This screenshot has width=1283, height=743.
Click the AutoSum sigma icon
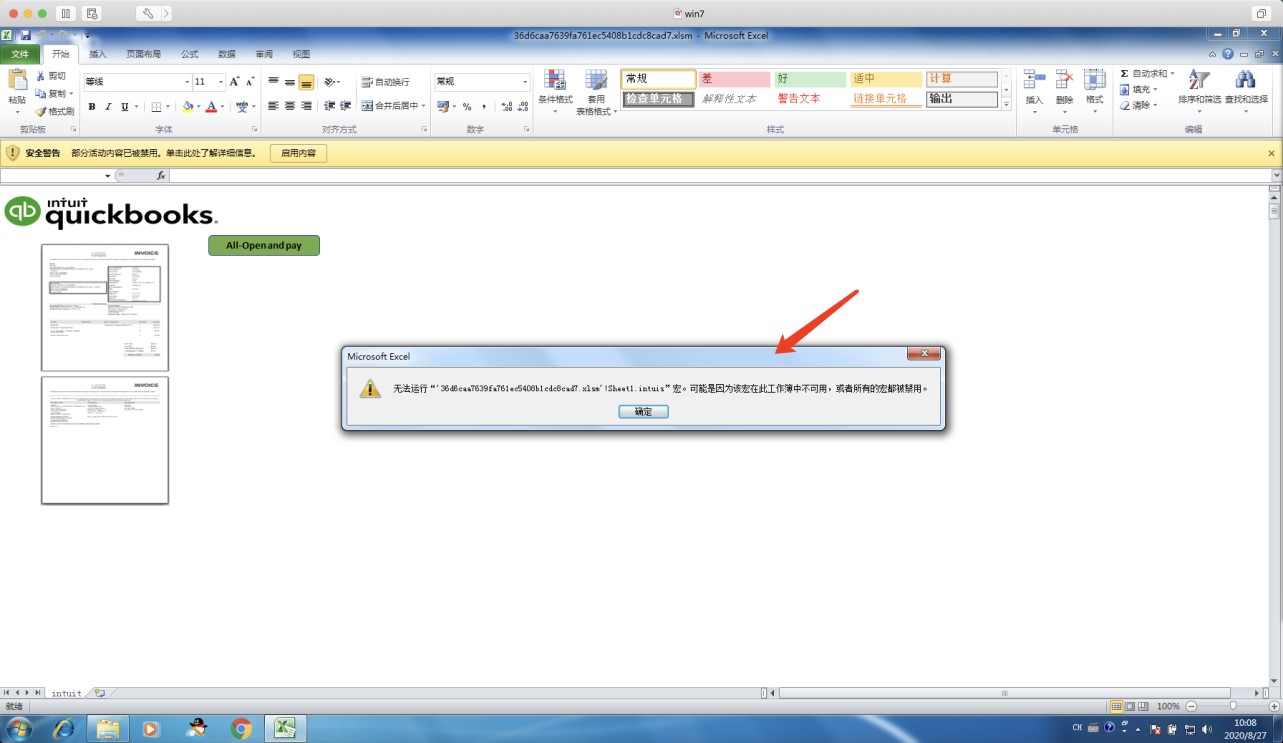(x=1124, y=74)
